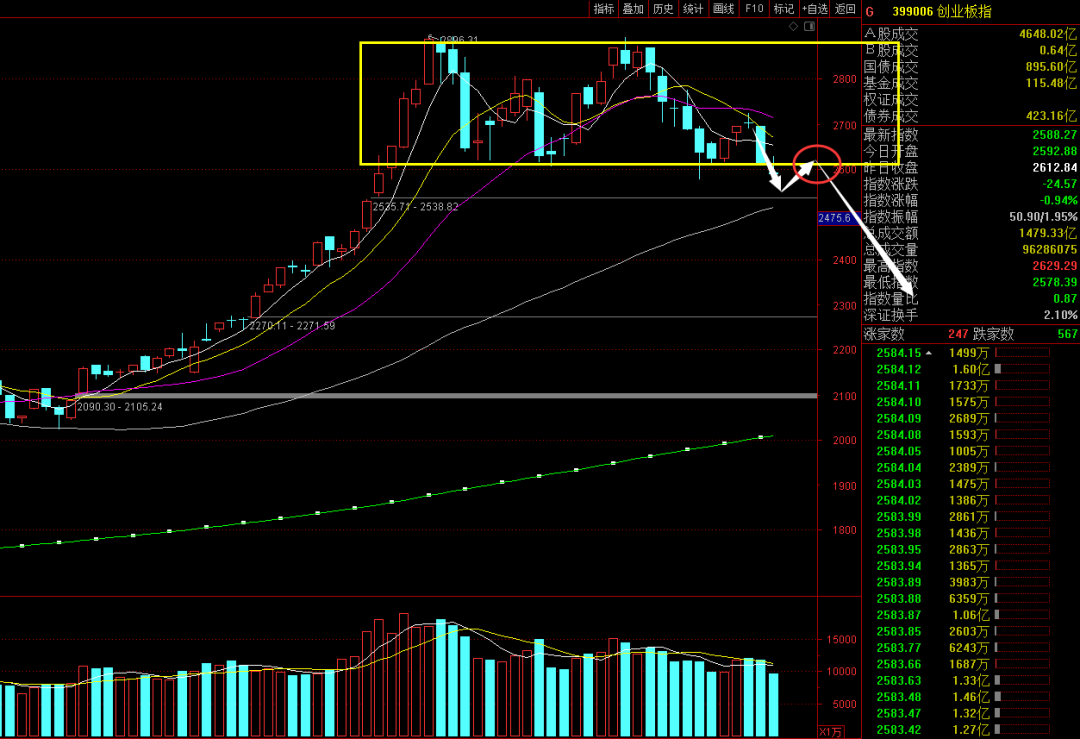
Task: Click the 国债成交 value 895.60亿
Action: (x=1051, y=67)
